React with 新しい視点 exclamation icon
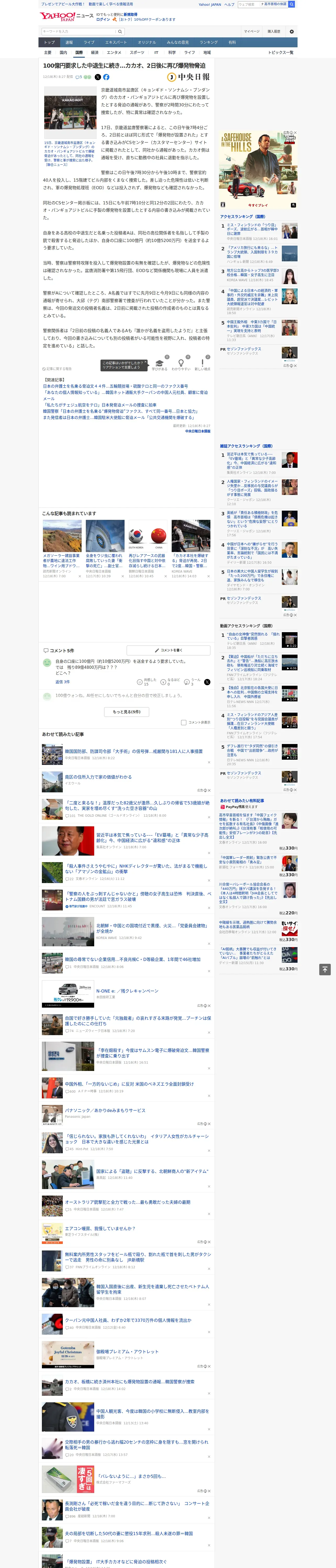This screenshot has width=336, height=1568. 203,364
